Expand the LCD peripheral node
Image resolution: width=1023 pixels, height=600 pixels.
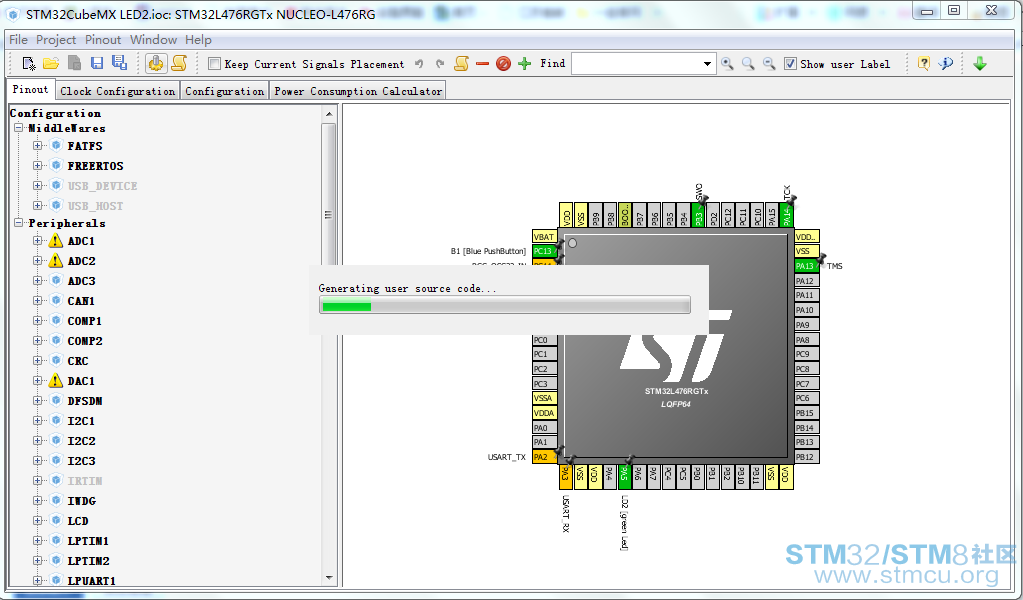(37, 520)
